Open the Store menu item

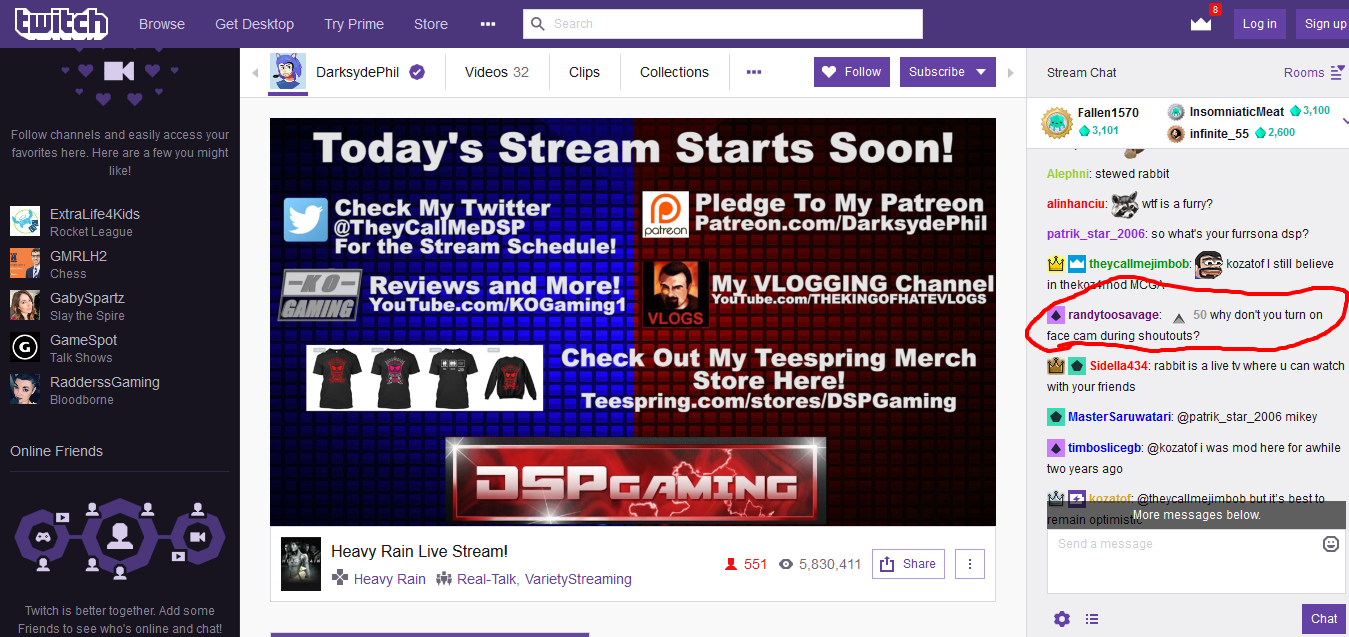(x=431, y=24)
